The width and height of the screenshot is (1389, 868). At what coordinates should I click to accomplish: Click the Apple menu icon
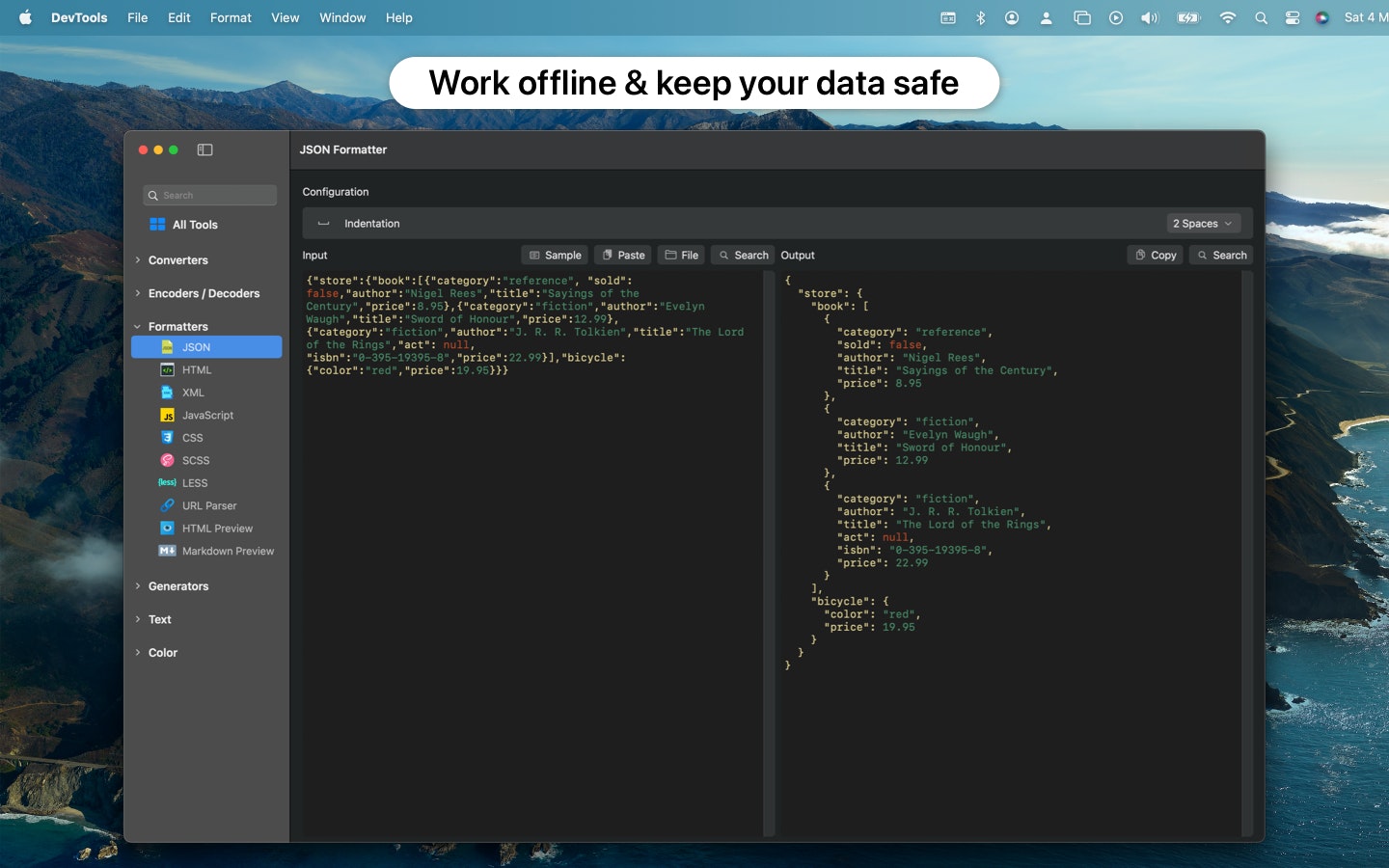click(x=25, y=17)
